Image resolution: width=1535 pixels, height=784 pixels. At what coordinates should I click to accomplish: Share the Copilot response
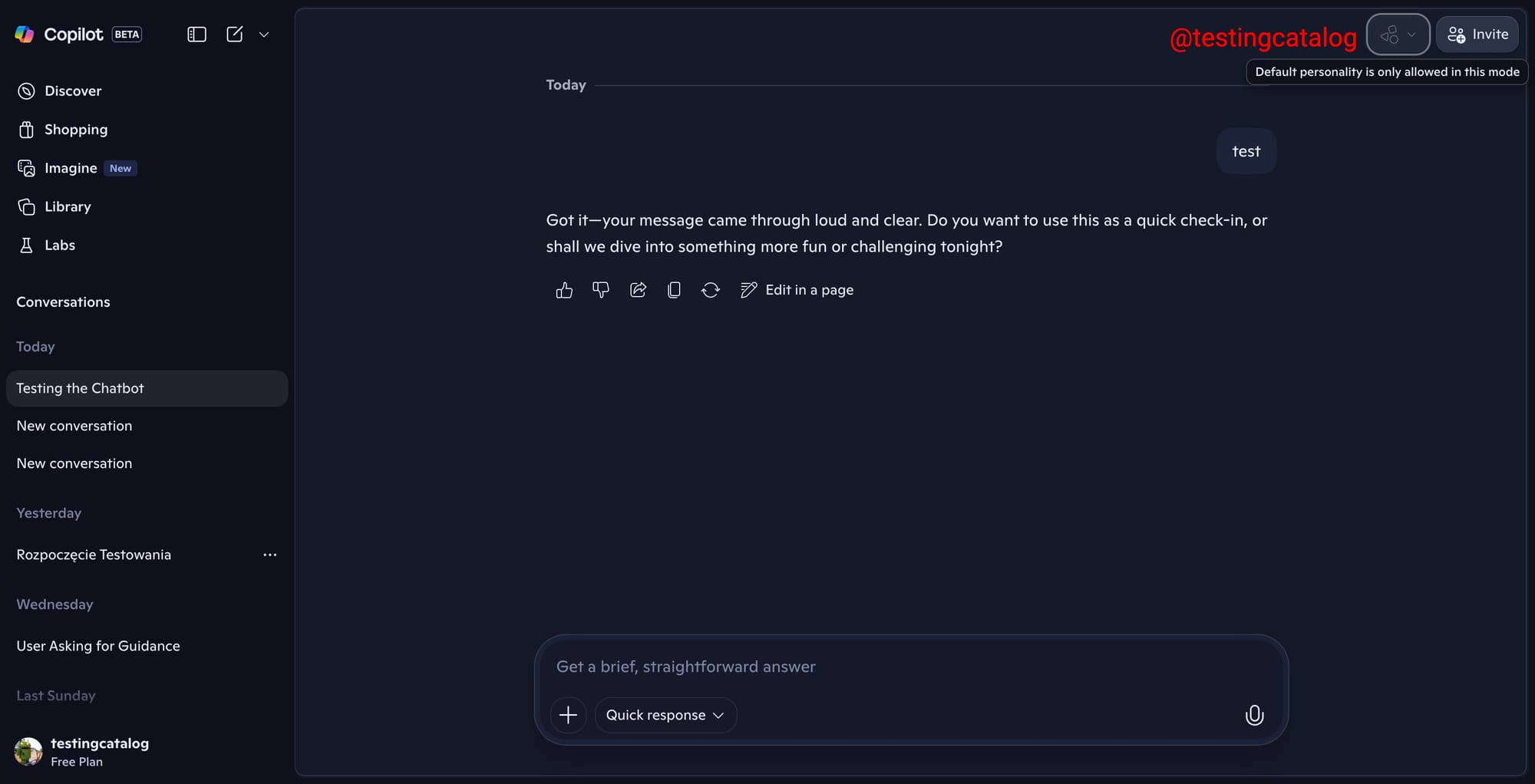click(x=638, y=290)
